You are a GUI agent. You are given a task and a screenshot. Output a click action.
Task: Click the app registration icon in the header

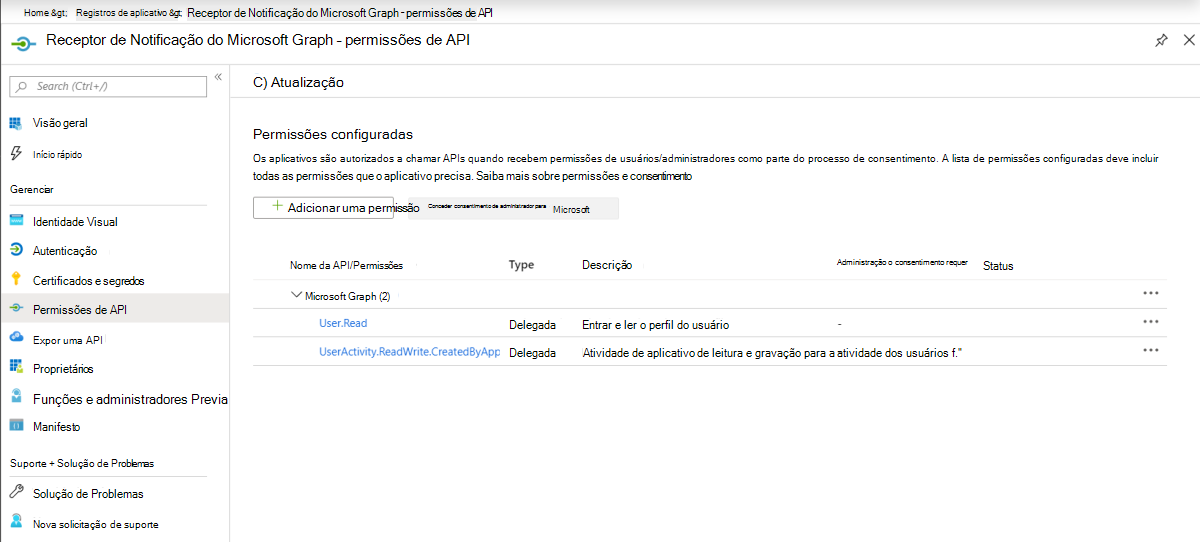click(x=24, y=42)
